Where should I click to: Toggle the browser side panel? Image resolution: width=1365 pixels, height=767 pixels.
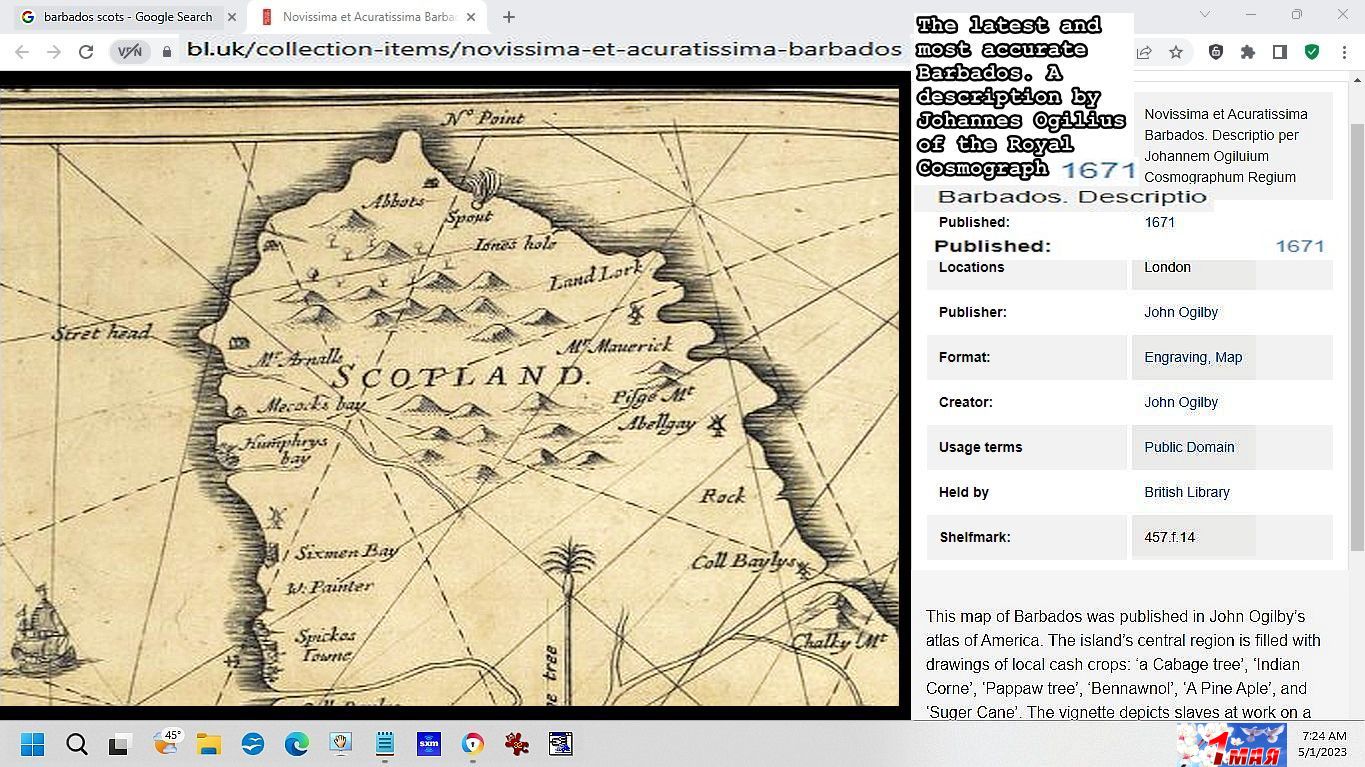tap(1279, 52)
